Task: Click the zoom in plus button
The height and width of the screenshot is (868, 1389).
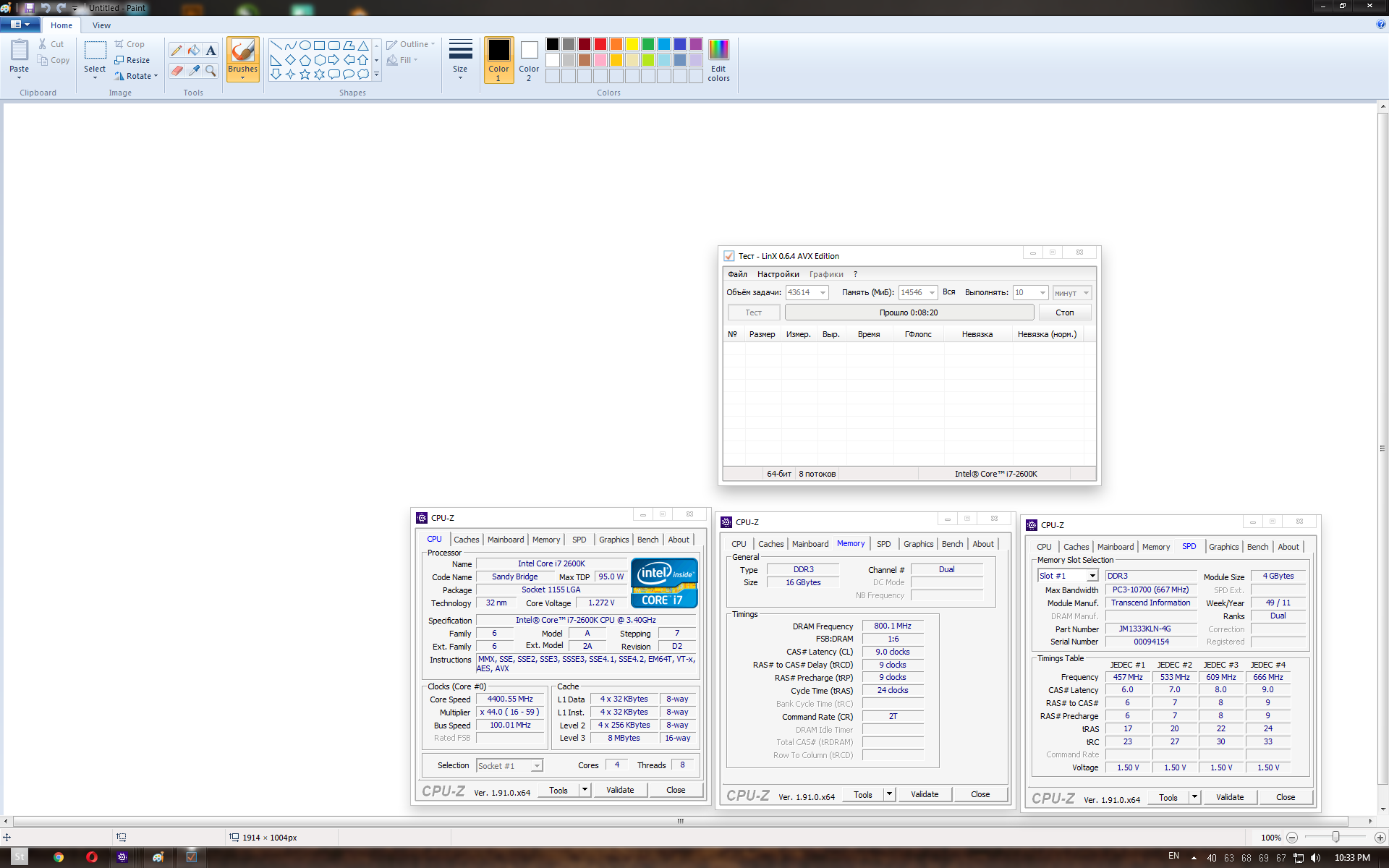Action: click(x=1380, y=837)
